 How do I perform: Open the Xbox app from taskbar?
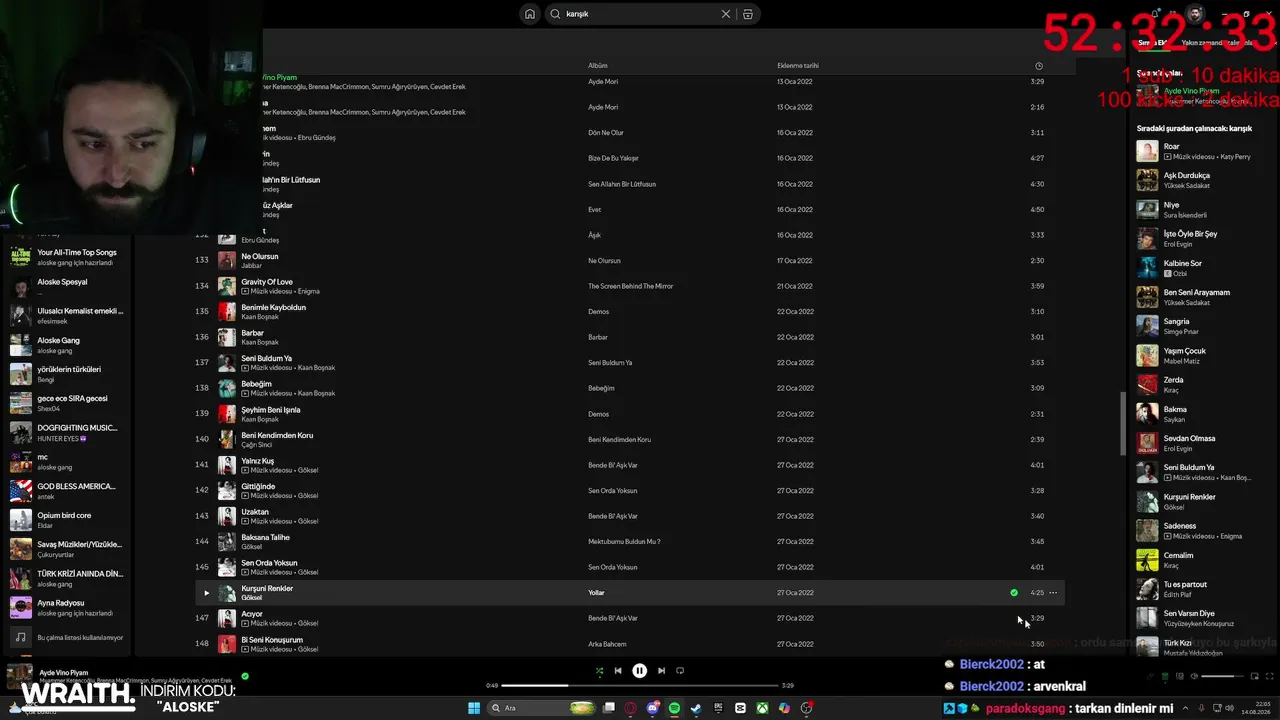(762, 708)
